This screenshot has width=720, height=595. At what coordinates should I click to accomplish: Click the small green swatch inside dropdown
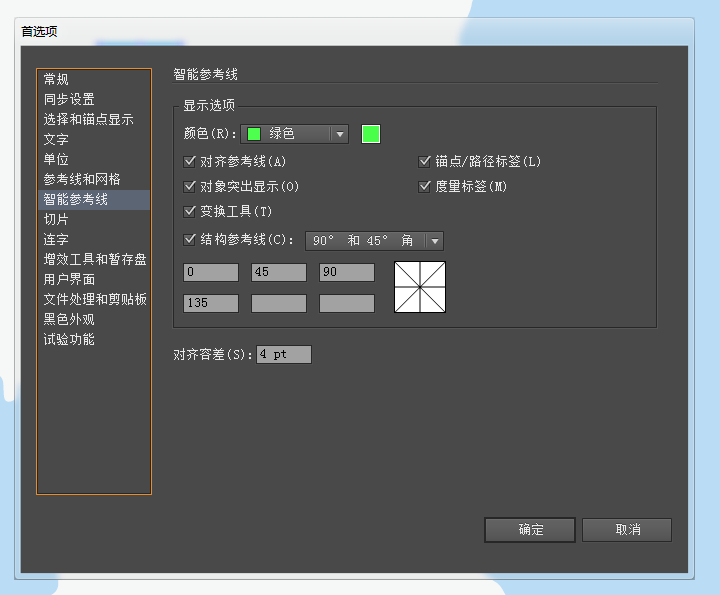[x=254, y=134]
